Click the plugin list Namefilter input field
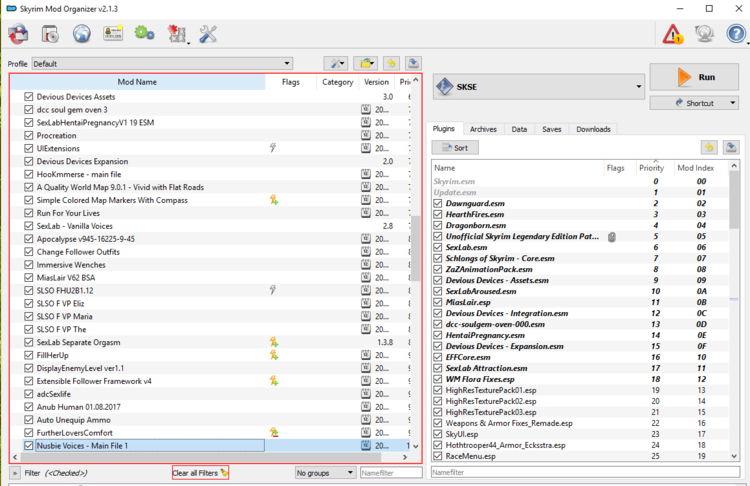 585,472
